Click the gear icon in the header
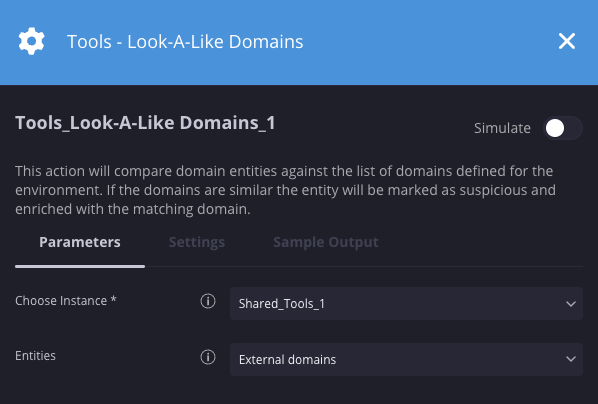The width and height of the screenshot is (598, 404). coord(32,41)
